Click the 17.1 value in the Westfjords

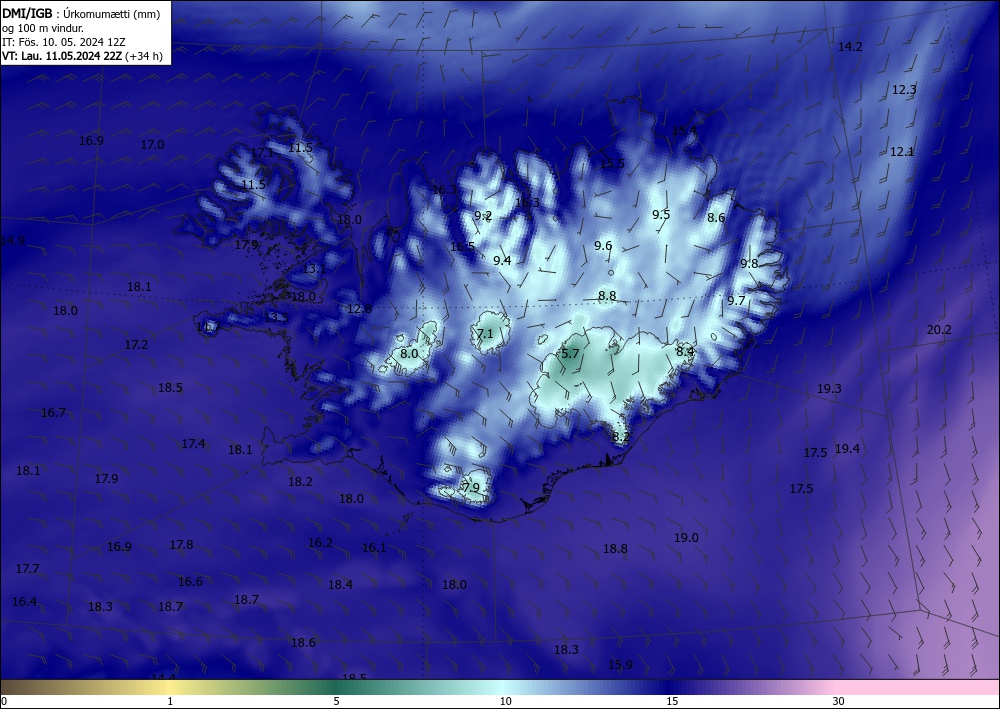tap(262, 153)
